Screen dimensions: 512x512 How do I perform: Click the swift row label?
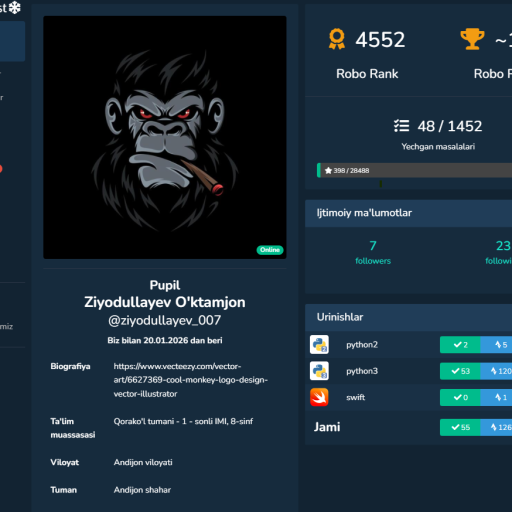point(356,397)
